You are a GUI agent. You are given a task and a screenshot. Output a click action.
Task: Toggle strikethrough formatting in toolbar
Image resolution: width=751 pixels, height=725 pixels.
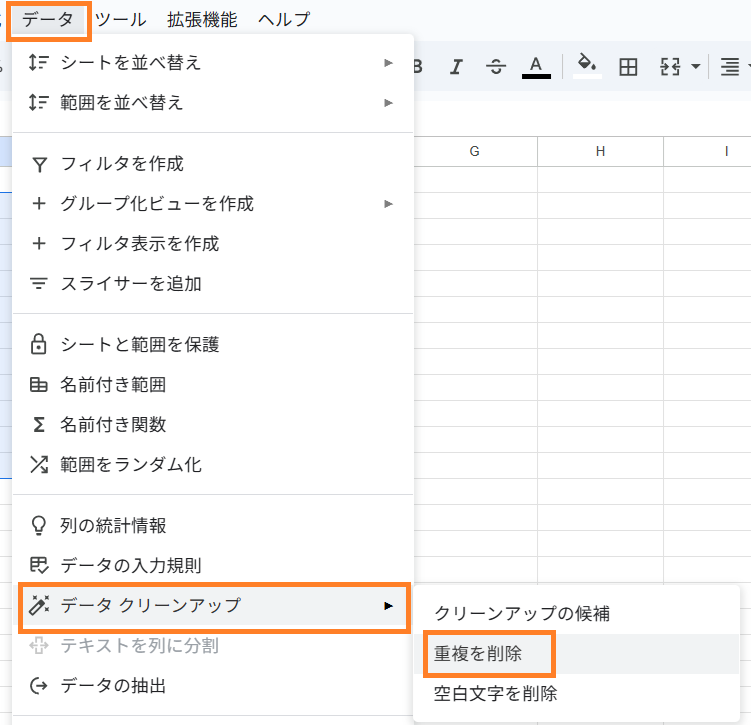pos(496,67)
